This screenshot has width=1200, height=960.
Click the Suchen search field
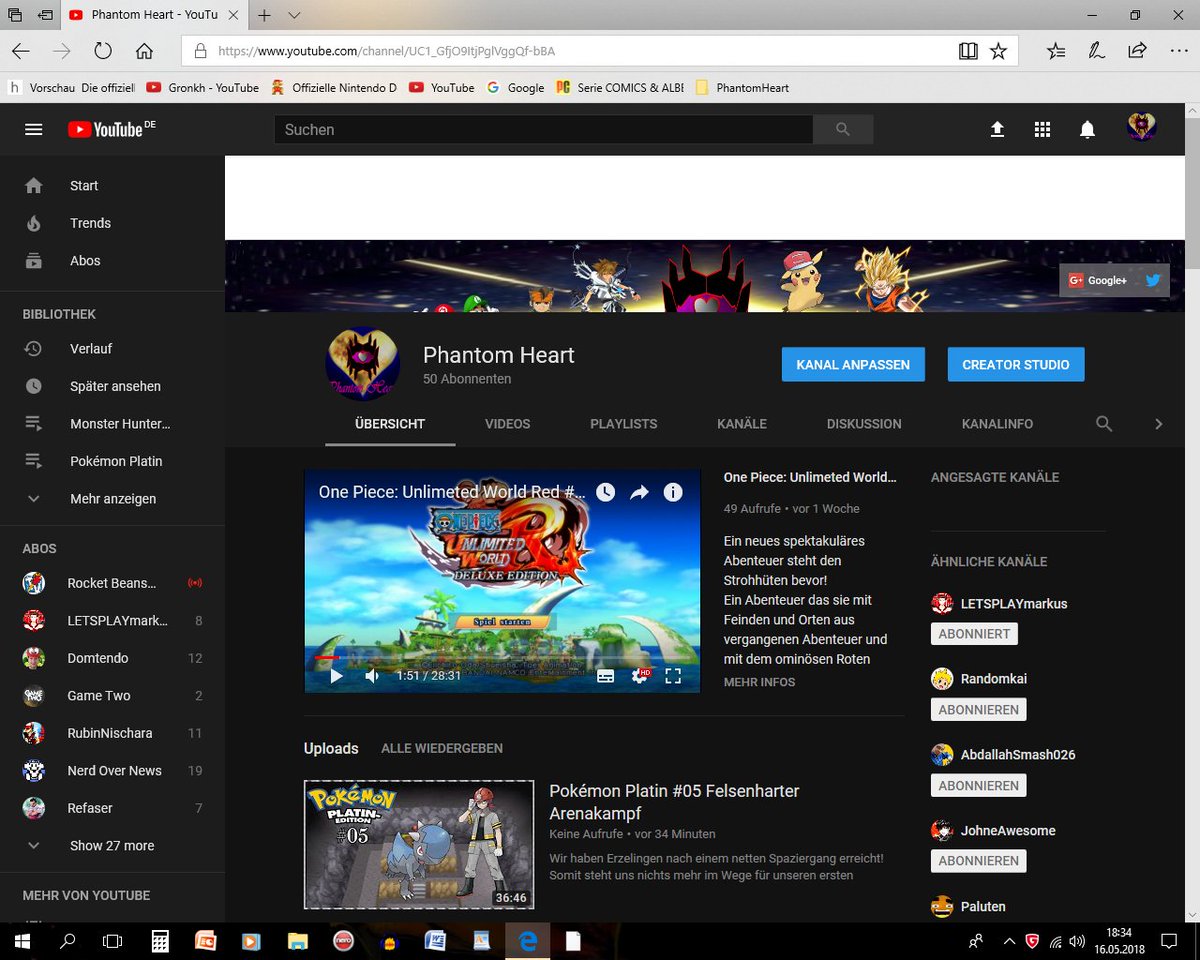coord(543,129)
